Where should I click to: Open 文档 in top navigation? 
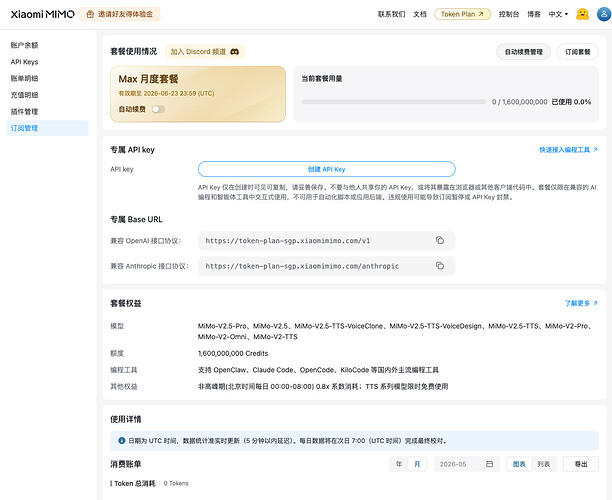coord(420,14)
